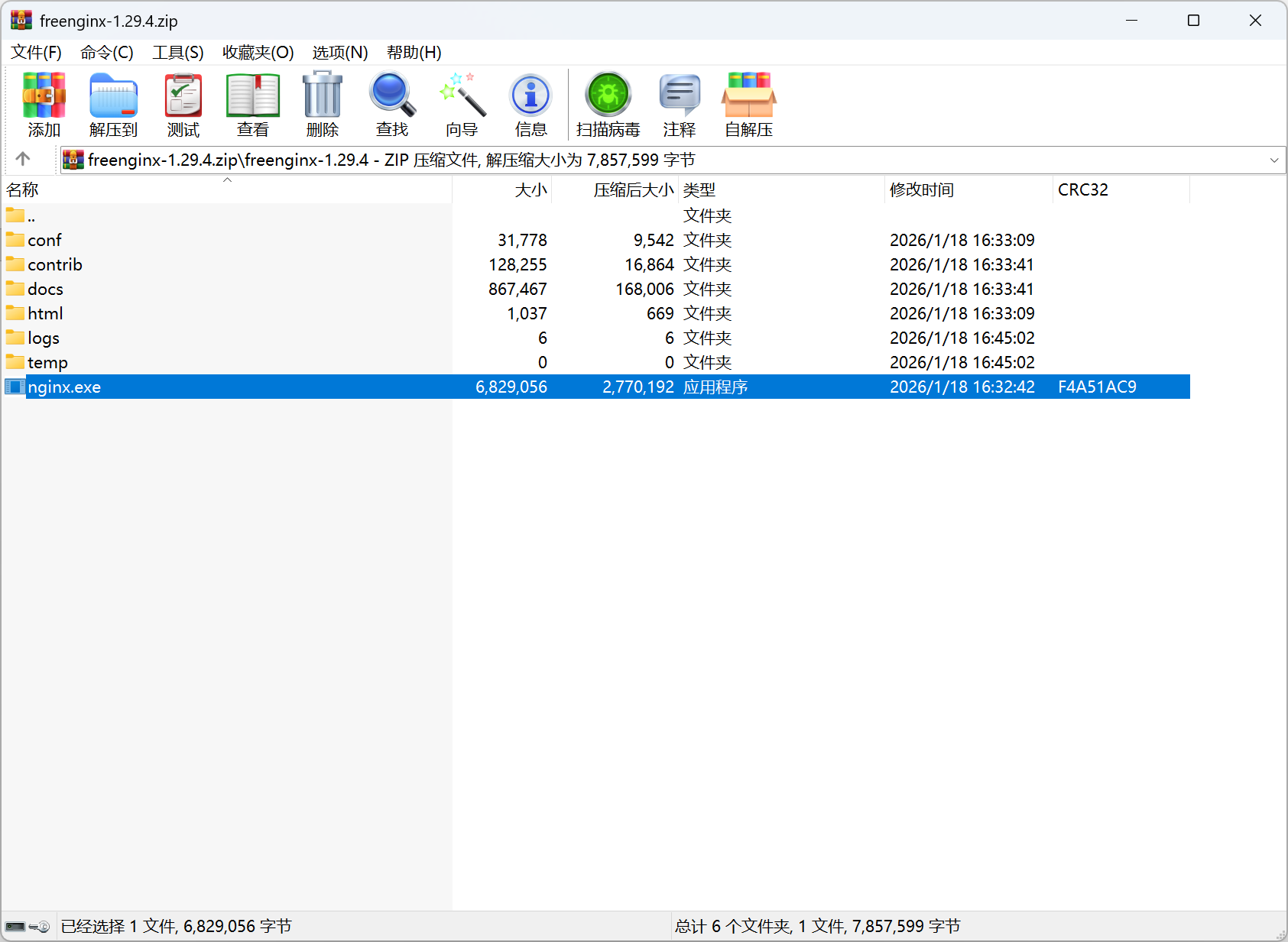Click the 自解压 (SFX) toolbar icon

(x=749, y=95)
